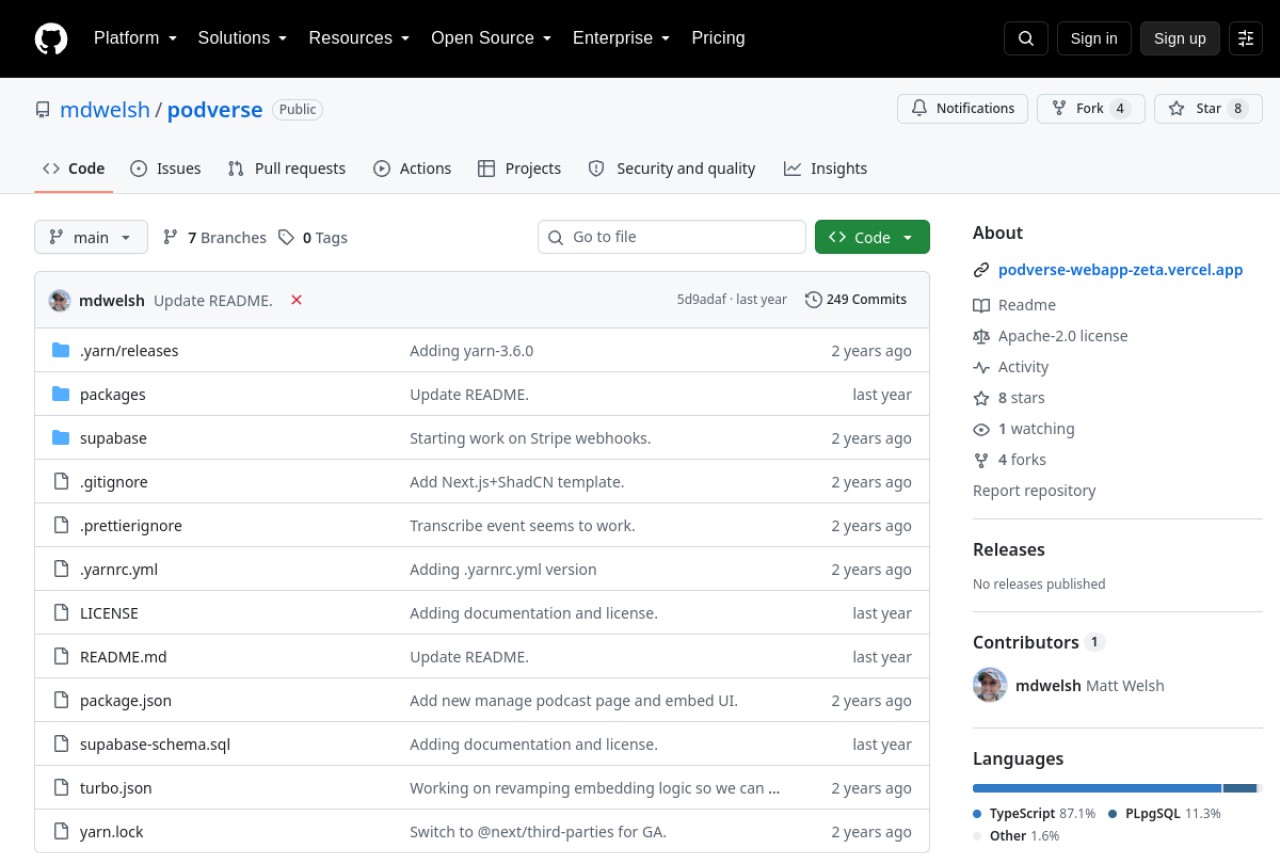View the 7 Branches link
This screenshot has width=1280, height=853.
[215, 238]
